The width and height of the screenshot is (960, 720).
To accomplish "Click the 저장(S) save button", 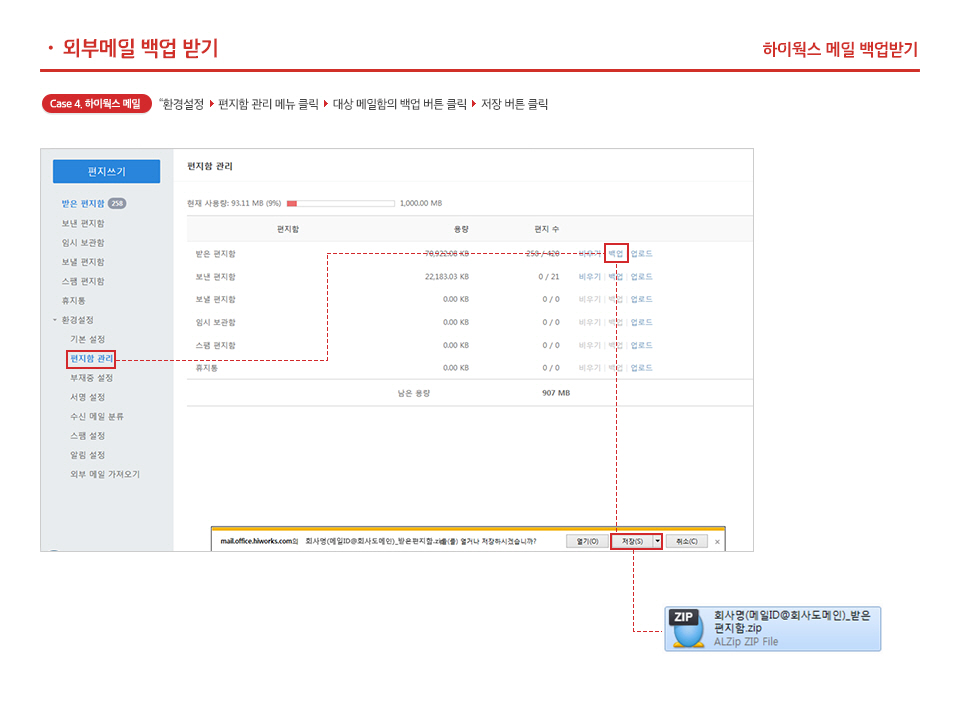I will click(631, 541).
